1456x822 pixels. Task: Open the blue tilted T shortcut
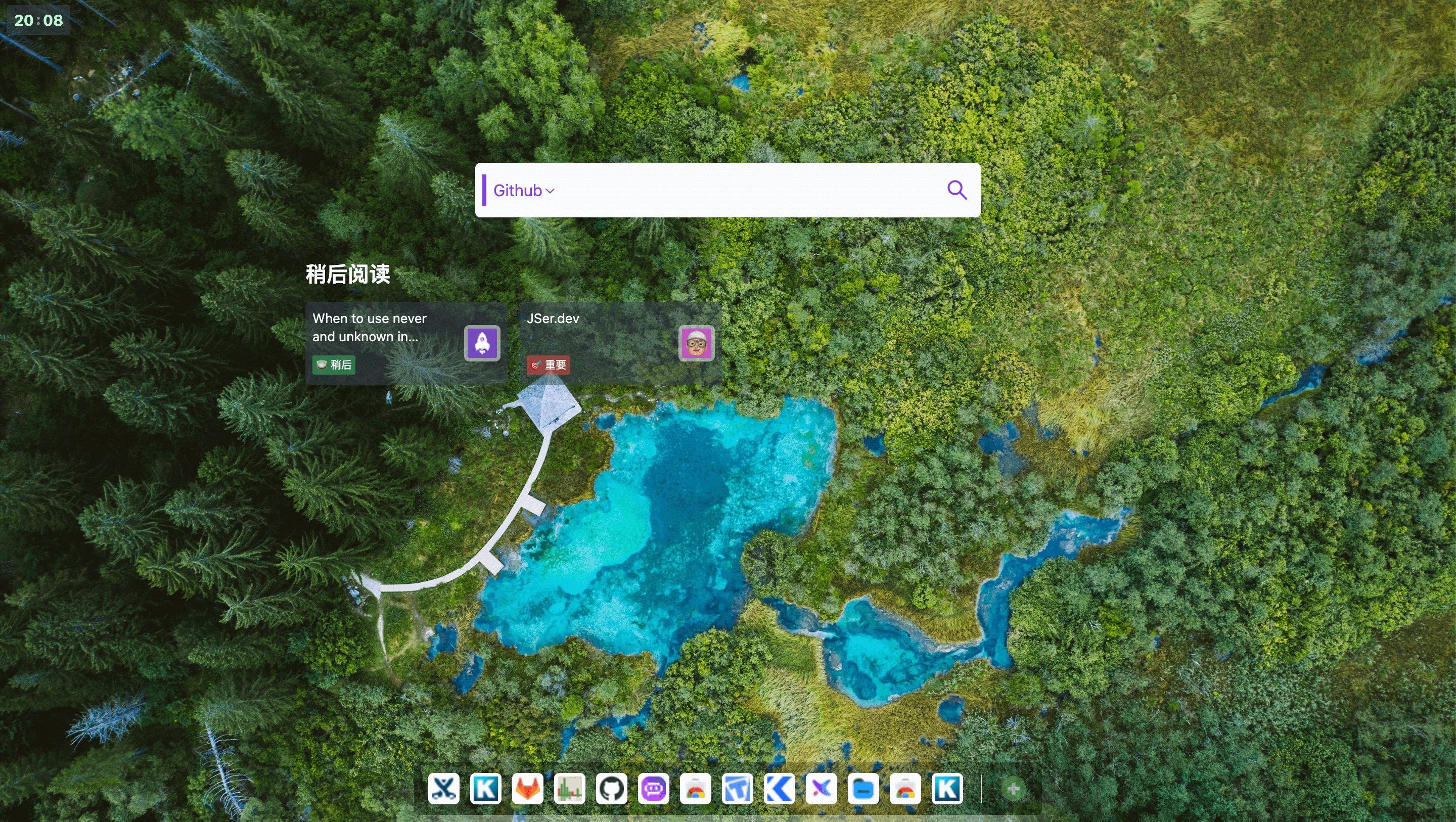point(738,789)
